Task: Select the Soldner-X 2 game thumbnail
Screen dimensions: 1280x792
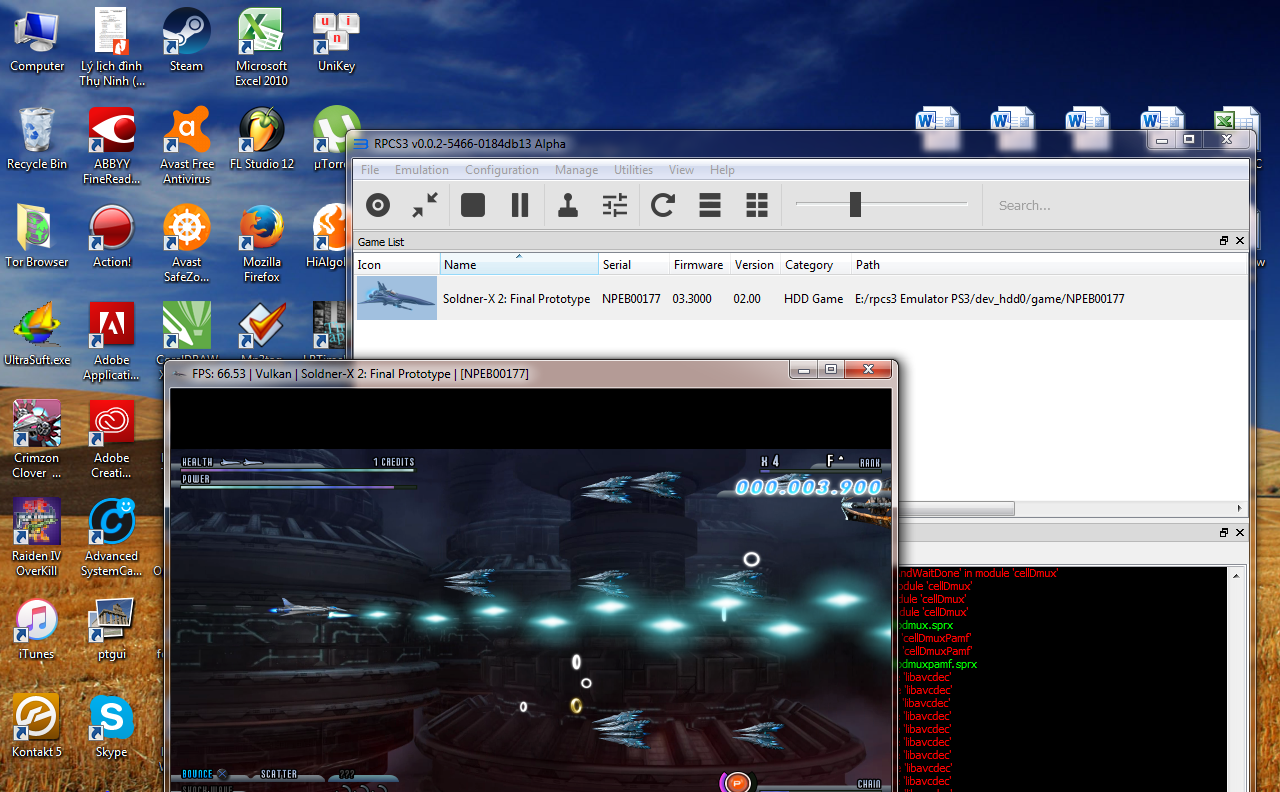Action: pos(397,298)
